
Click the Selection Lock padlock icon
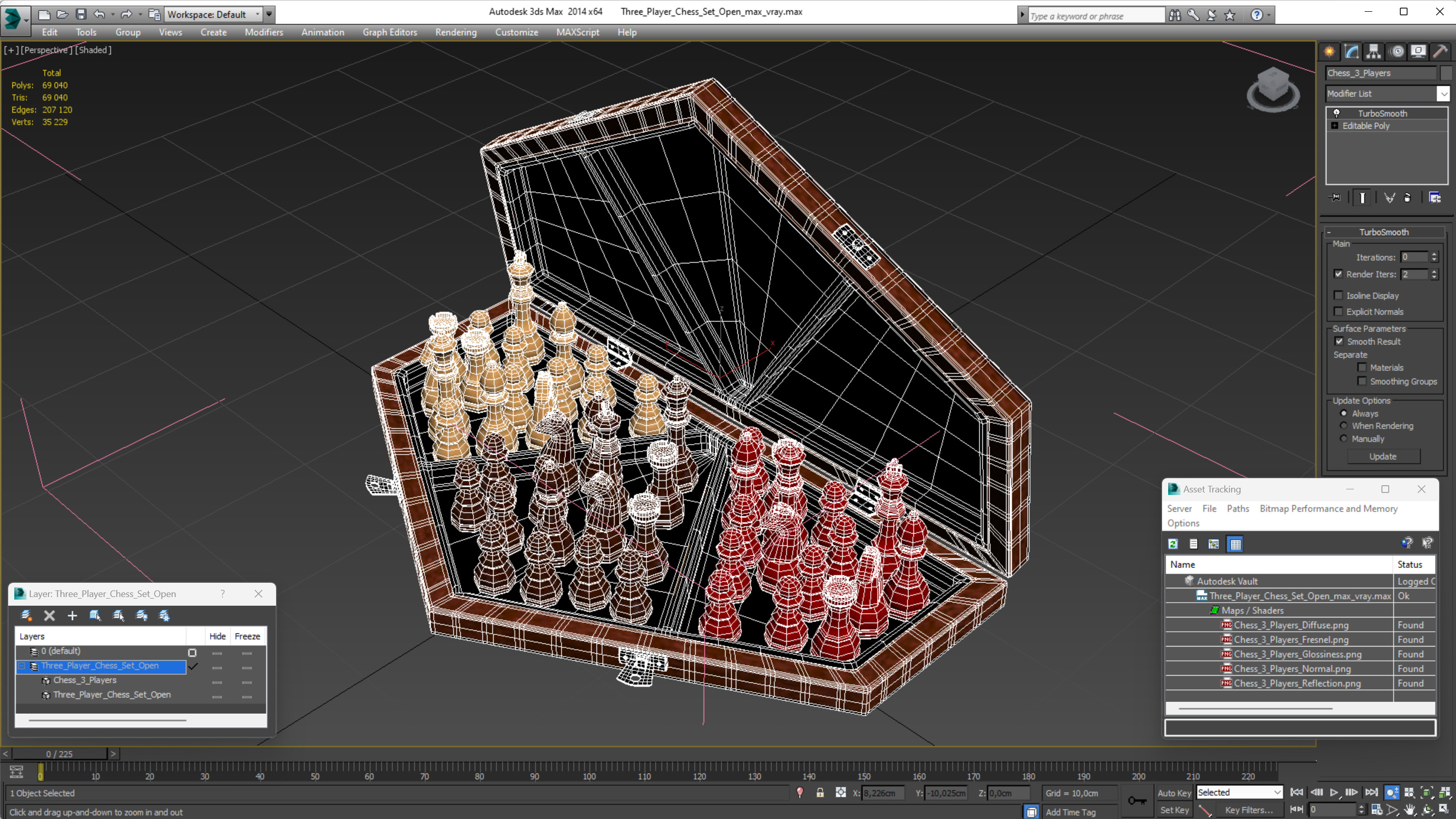[820, 792]
